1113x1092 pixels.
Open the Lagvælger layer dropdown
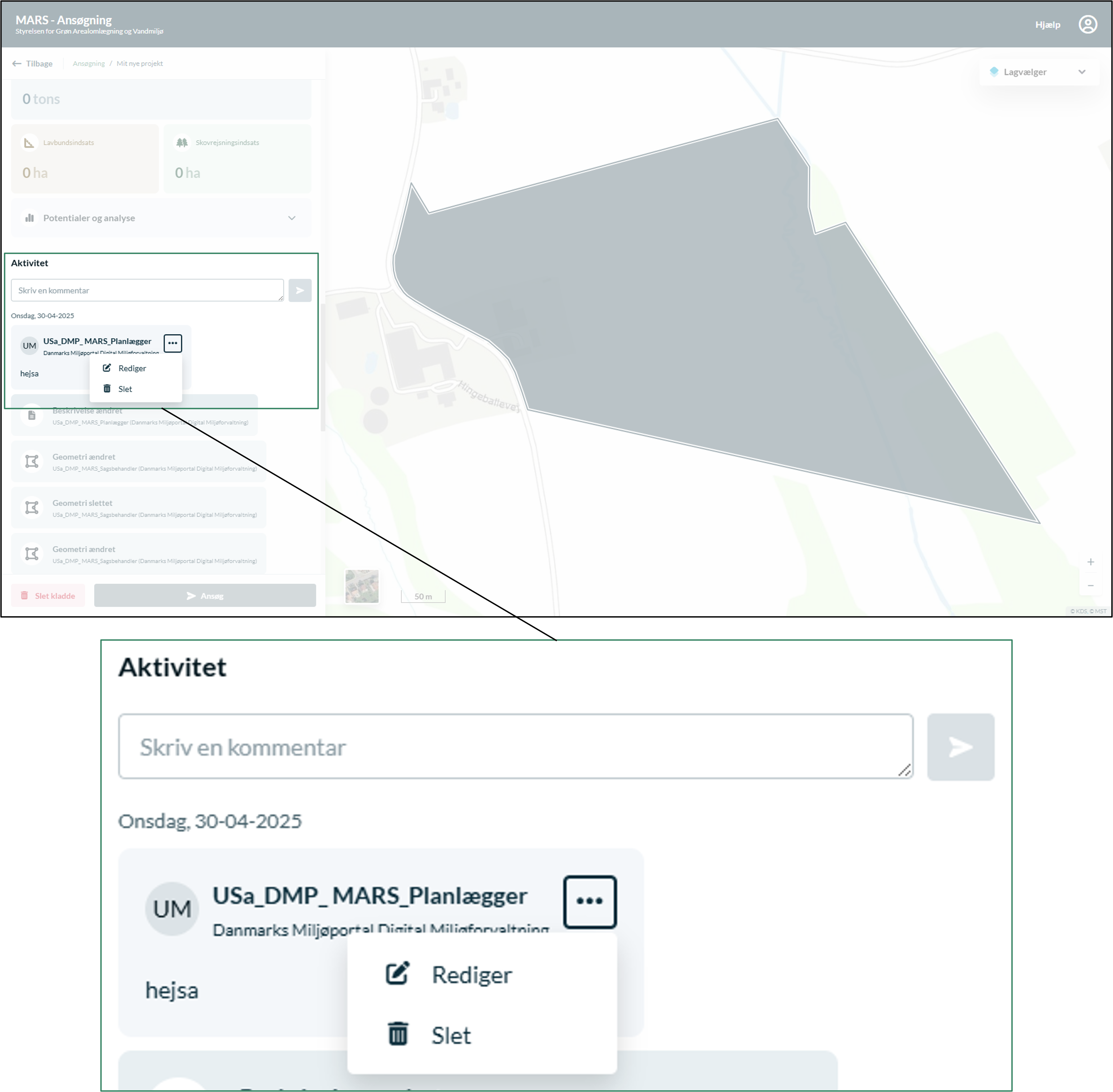(1039, 72)
